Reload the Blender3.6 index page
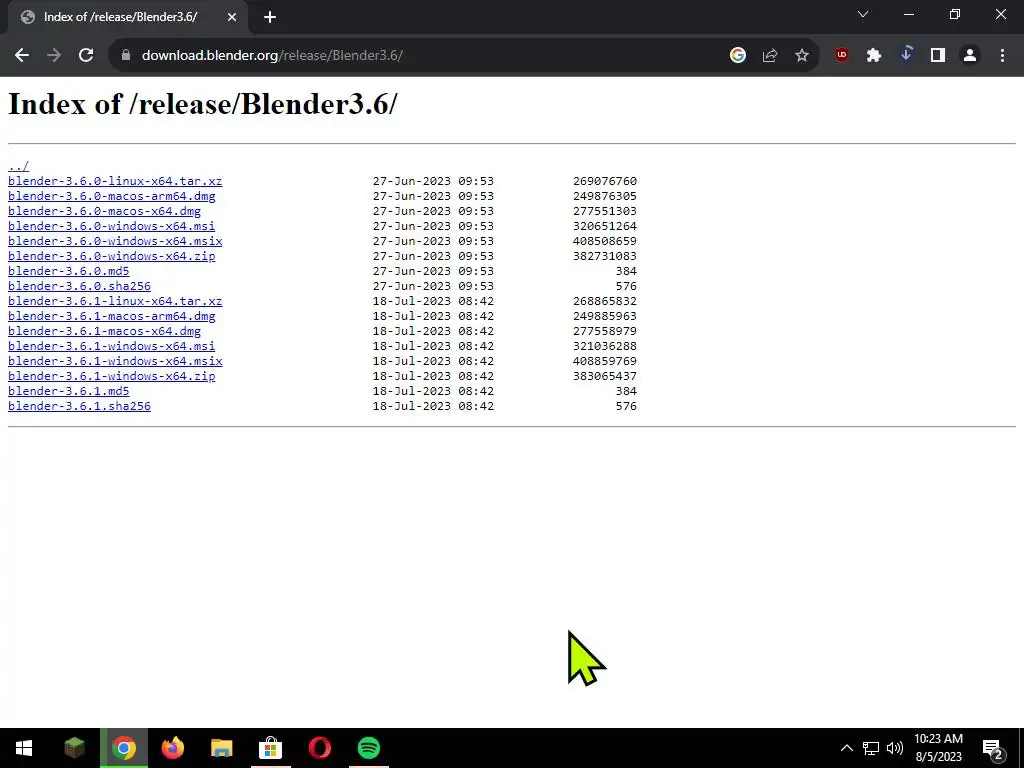The height and width of the screenshot is (768, 1024). 86,56
